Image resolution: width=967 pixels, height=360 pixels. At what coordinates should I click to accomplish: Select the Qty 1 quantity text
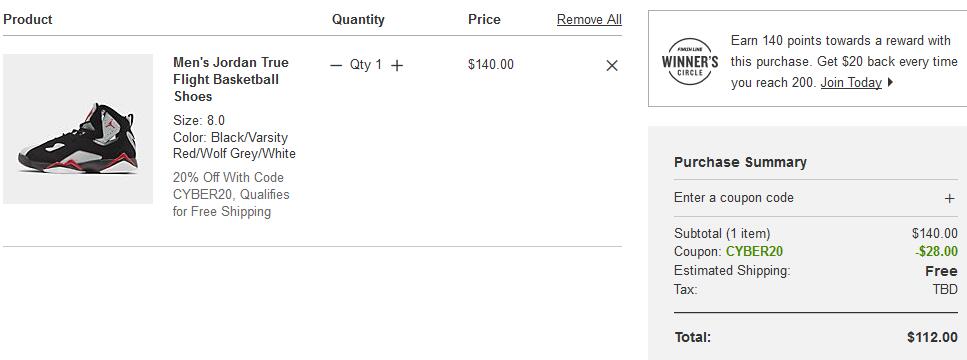point(366,65)
